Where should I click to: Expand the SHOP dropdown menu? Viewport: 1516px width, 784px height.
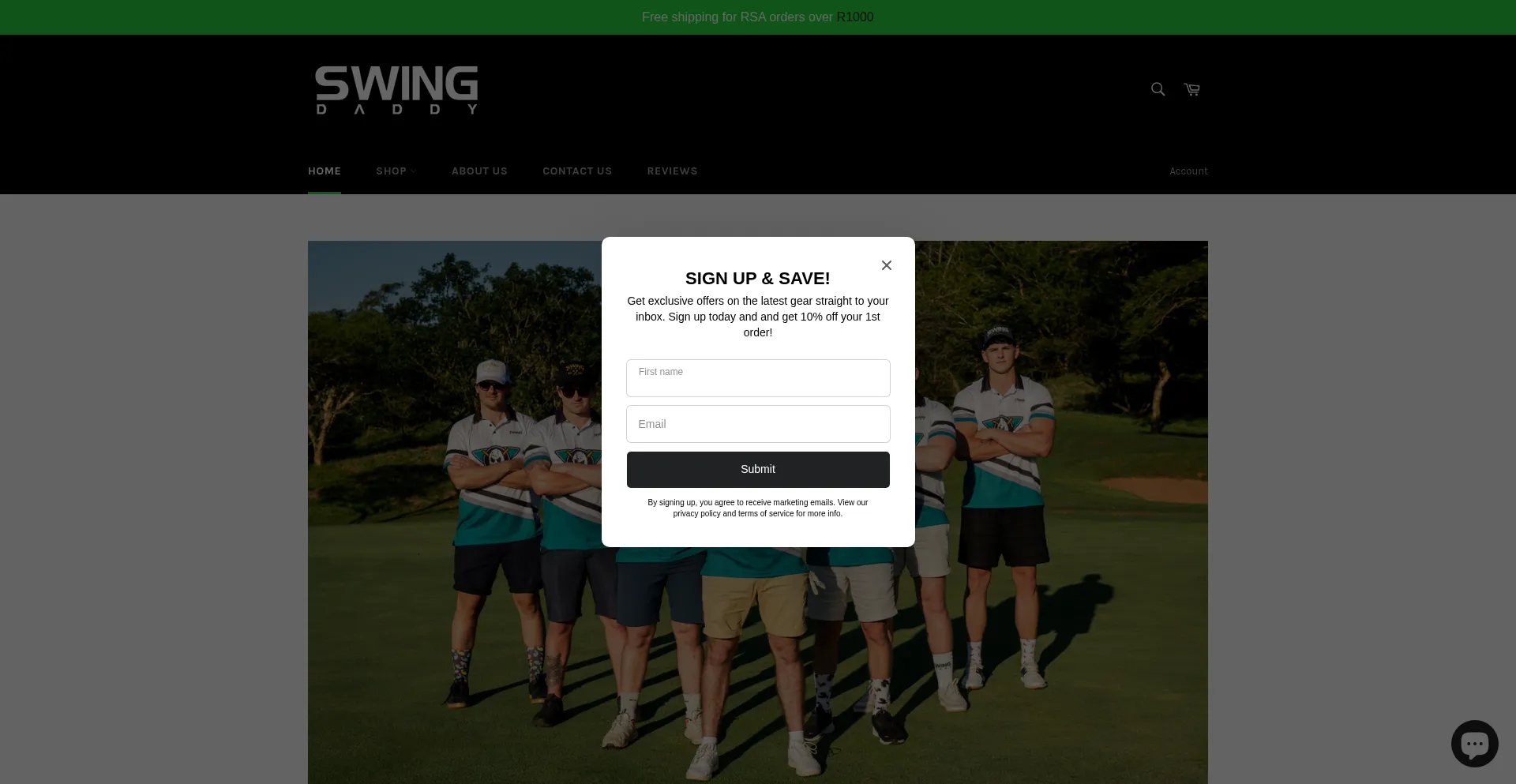coord(396,171)
